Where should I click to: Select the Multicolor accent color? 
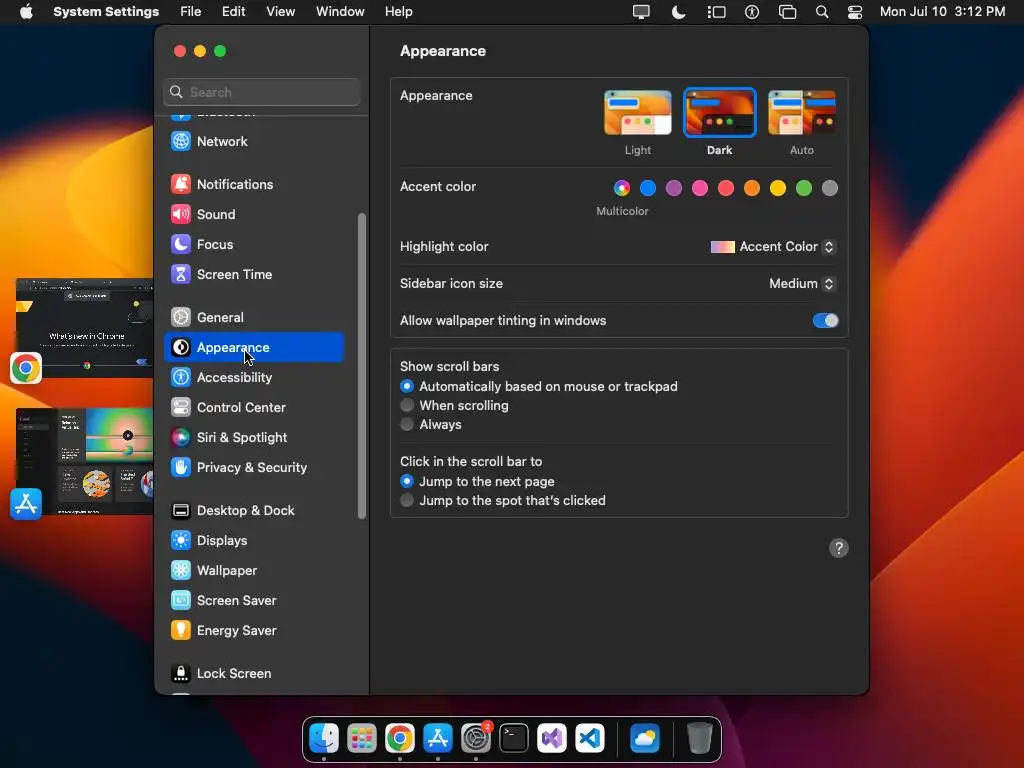(622, 188)
